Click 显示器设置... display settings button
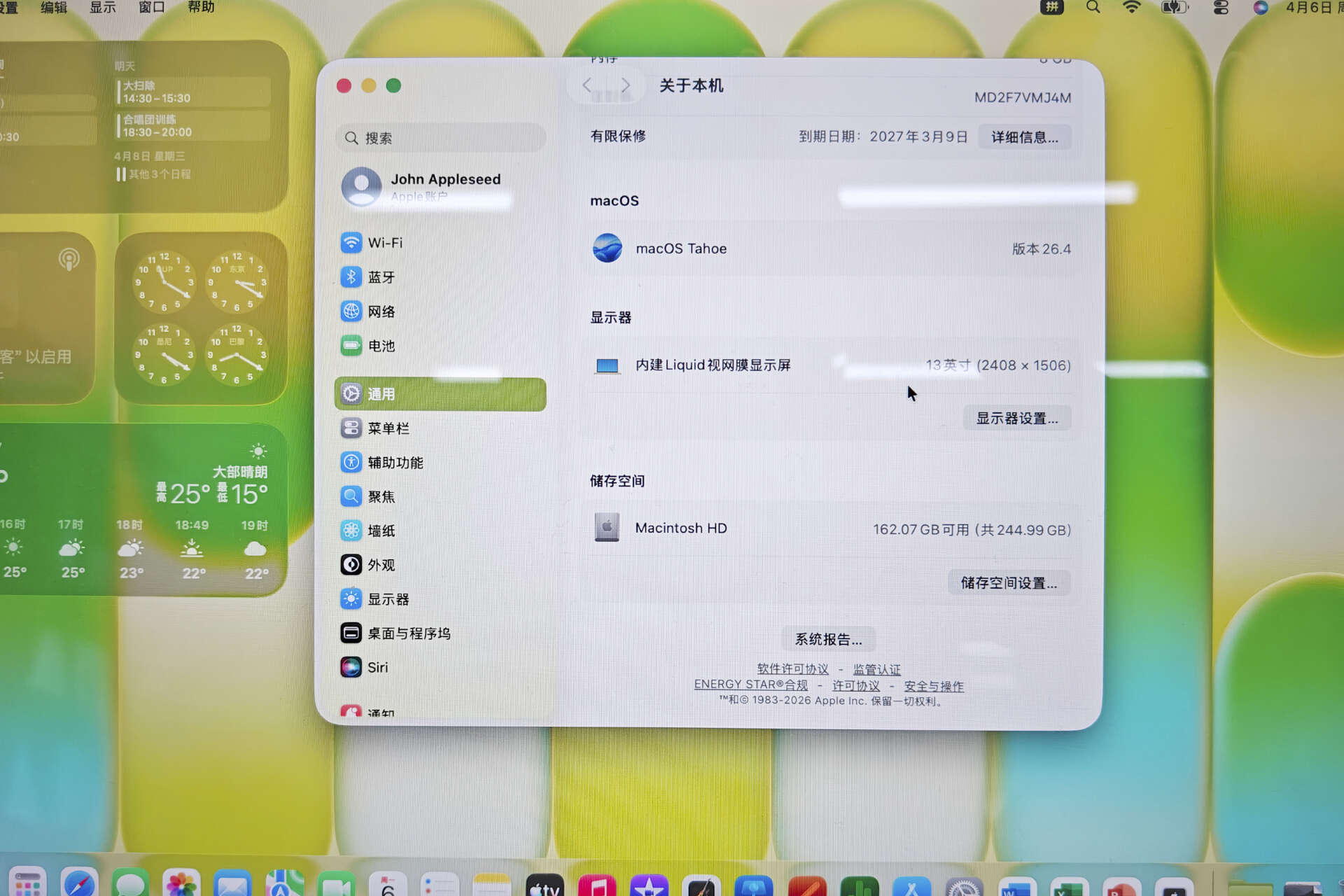Screen dimensions: 1344x896 click(1016, 419)
